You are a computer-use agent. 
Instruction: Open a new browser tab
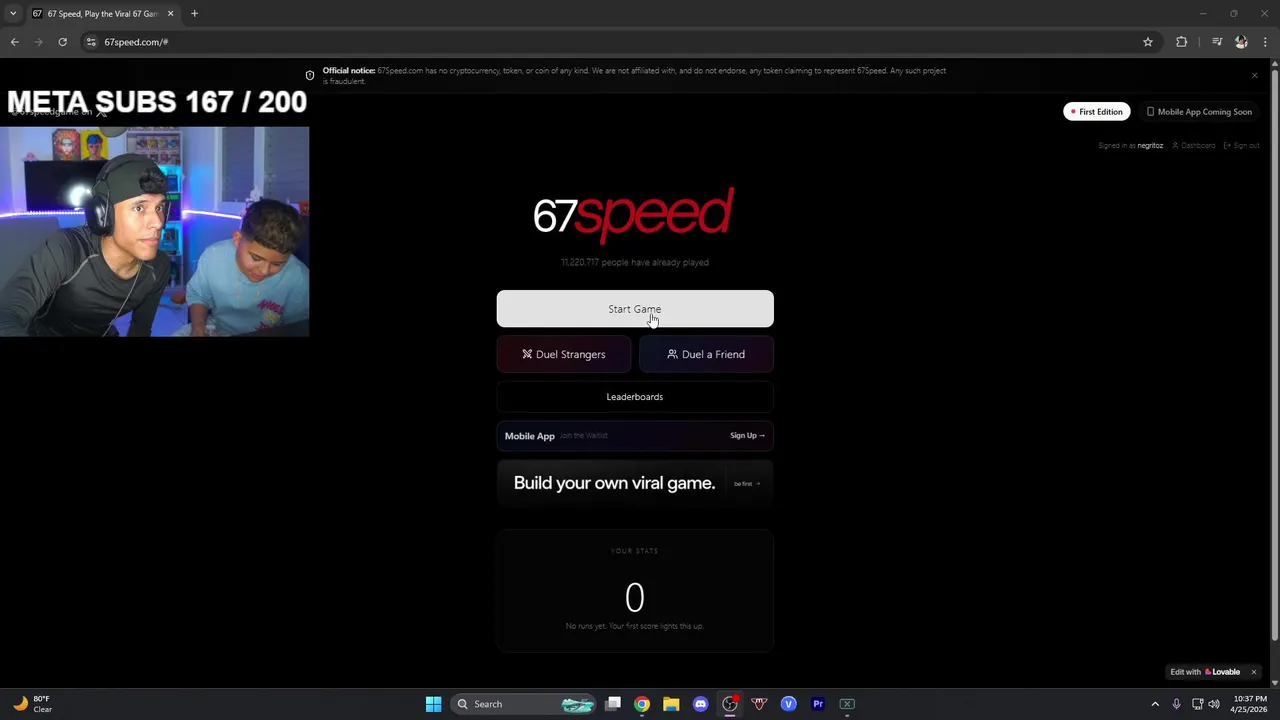click(194, 14)
